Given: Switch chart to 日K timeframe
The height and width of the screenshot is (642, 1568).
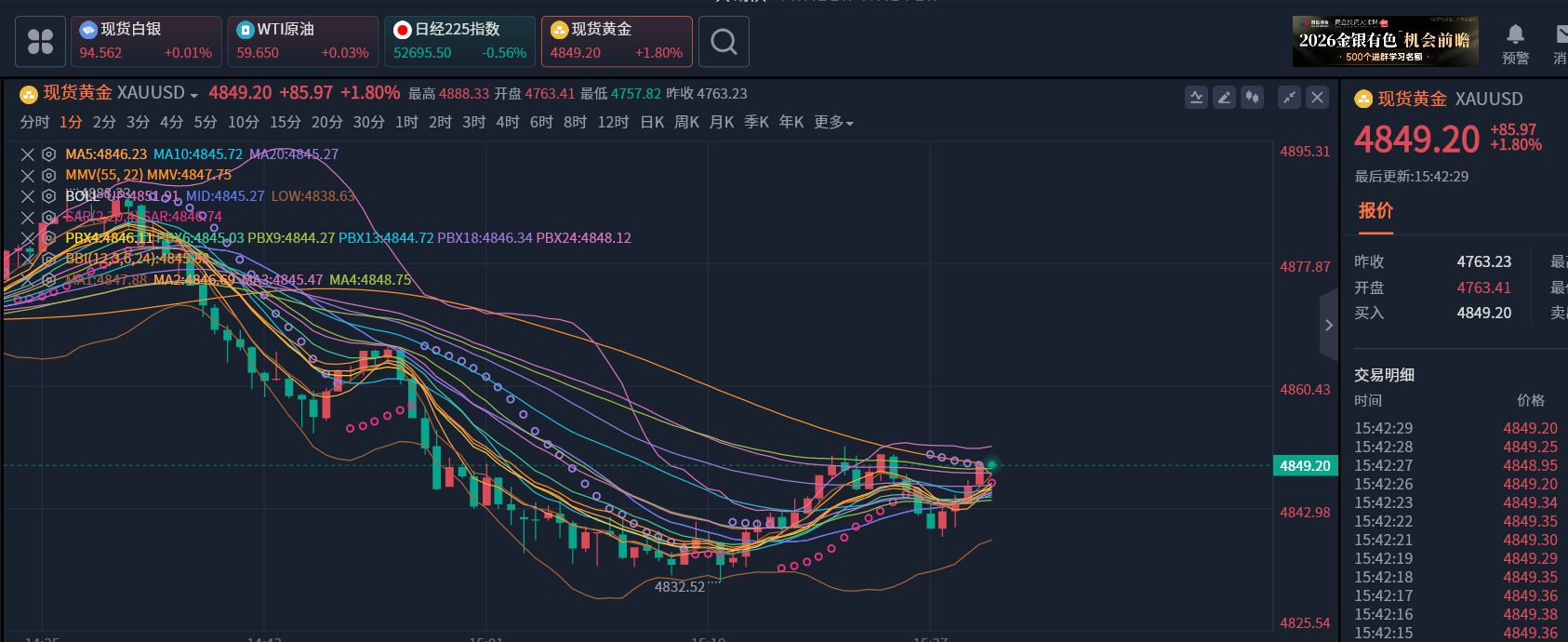Looking at the screenshot, I should 652,123.
